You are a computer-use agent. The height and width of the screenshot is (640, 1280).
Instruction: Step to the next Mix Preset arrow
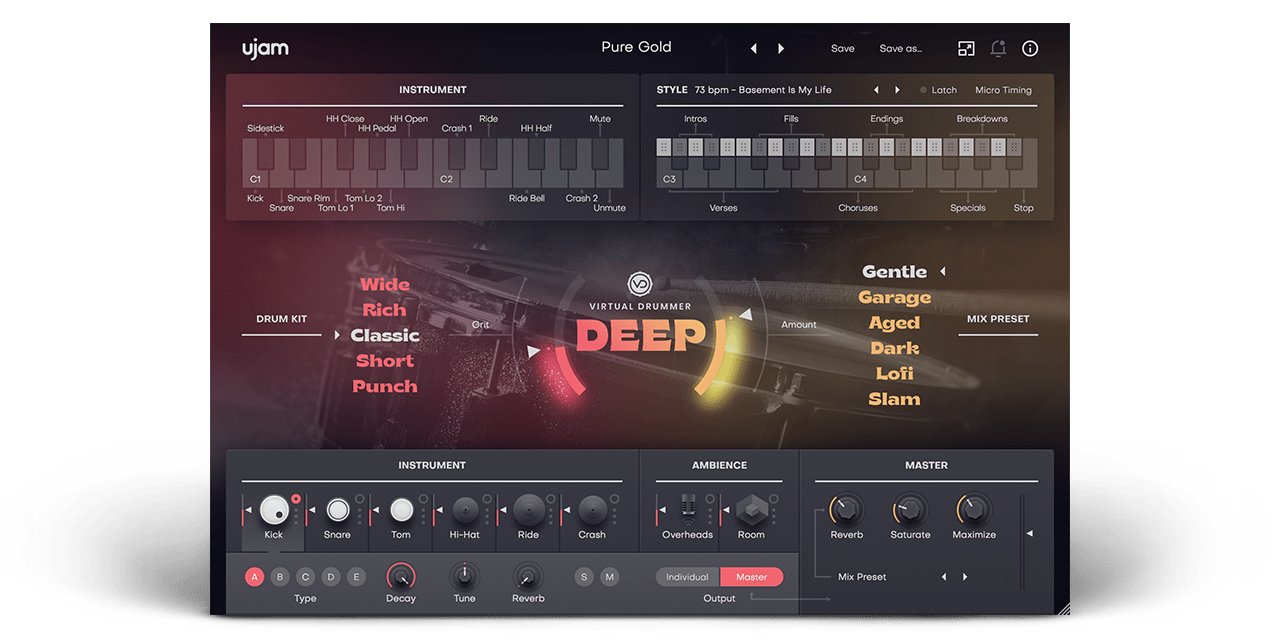964,577
